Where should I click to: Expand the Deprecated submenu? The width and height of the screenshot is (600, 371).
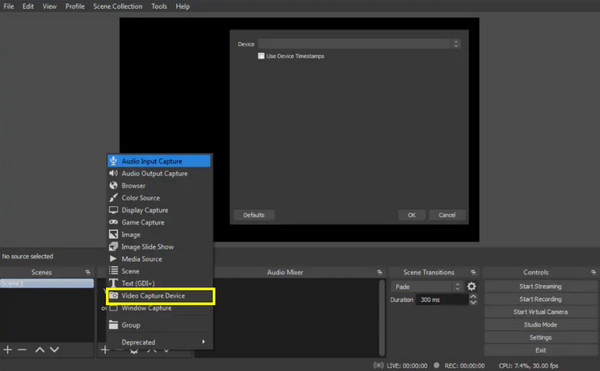pyautogui.click(x=159, y=342)
